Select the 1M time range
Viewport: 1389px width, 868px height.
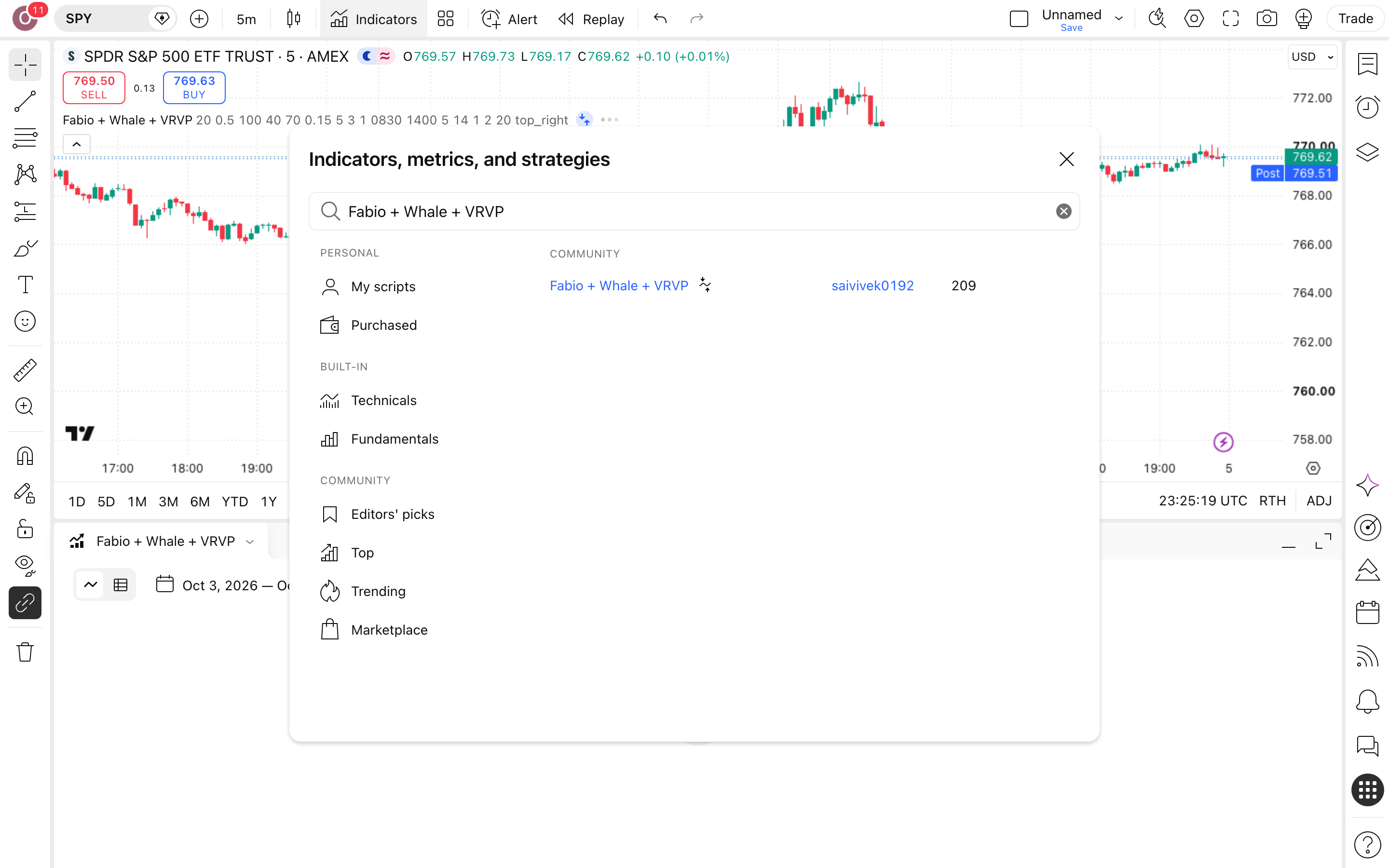(x=136, y=502)
